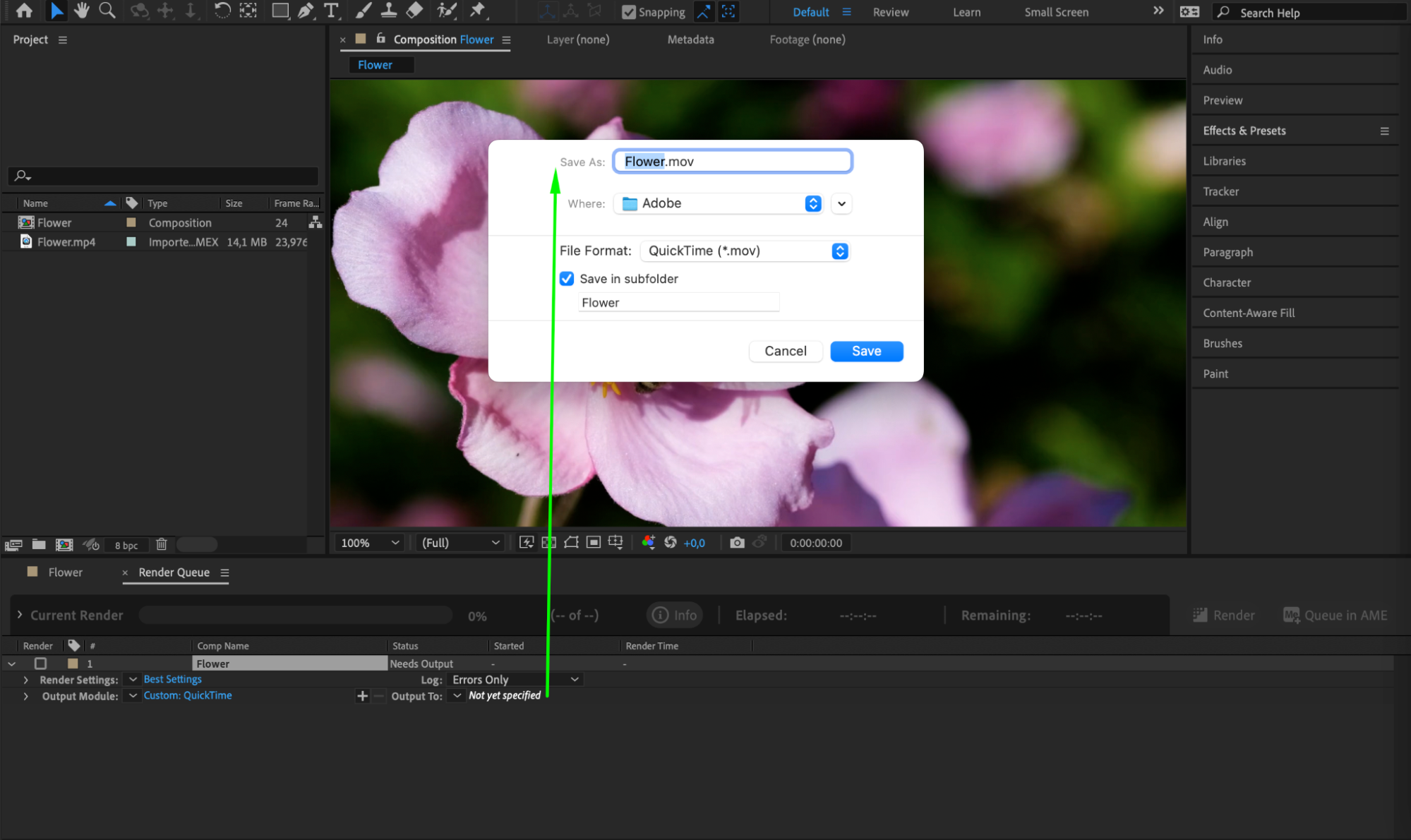This screenshot has height=840, width=1411.
Task: Open the Best Settings link
Action: [172, 679]
